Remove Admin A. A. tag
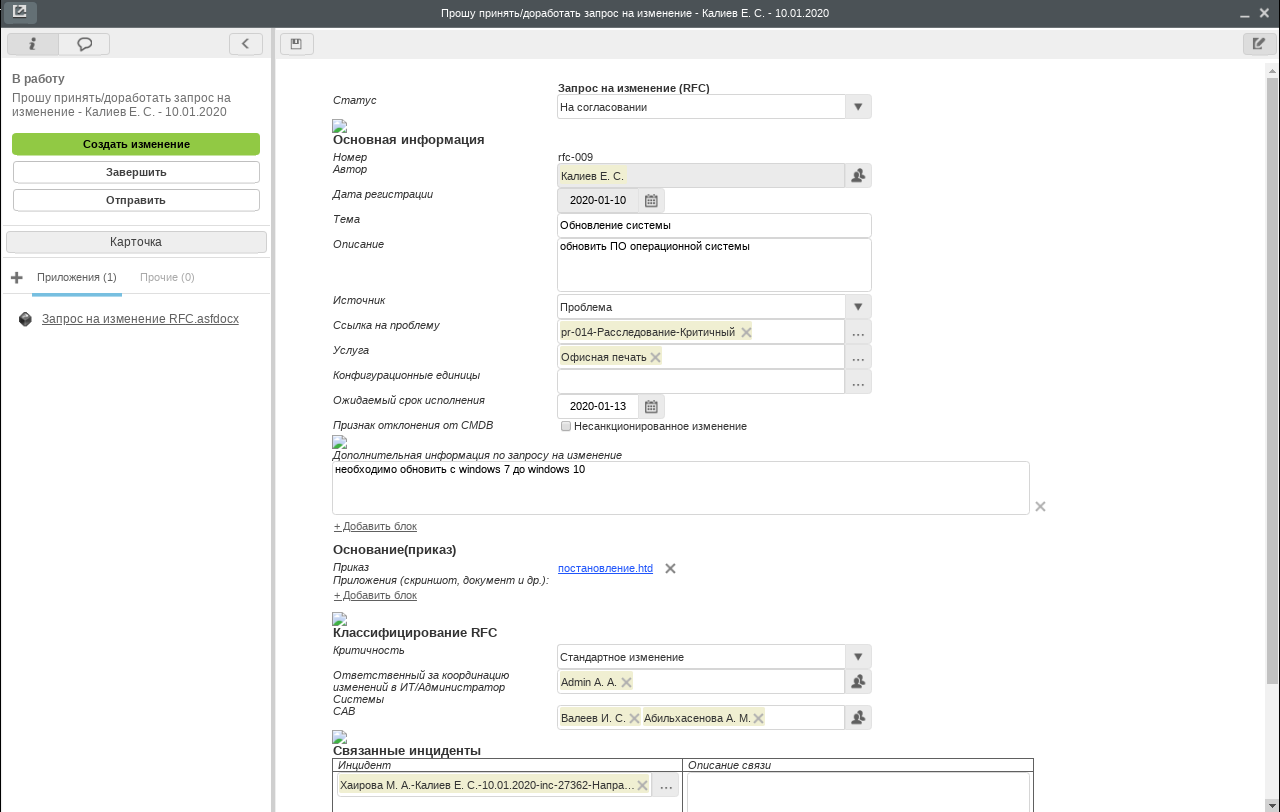 click(626, 682)
